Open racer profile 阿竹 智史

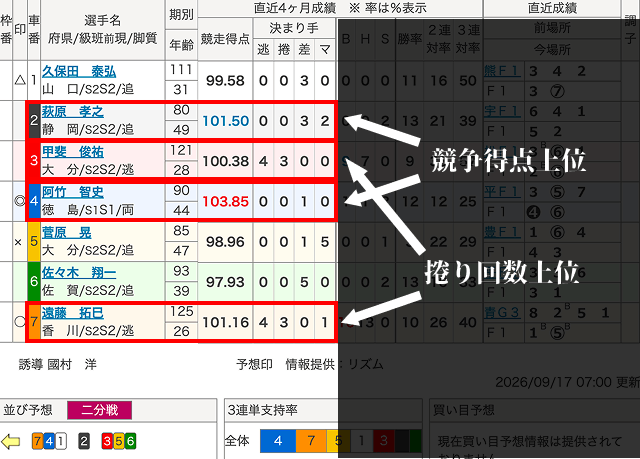pyautogui.click(x=73, y=192)
